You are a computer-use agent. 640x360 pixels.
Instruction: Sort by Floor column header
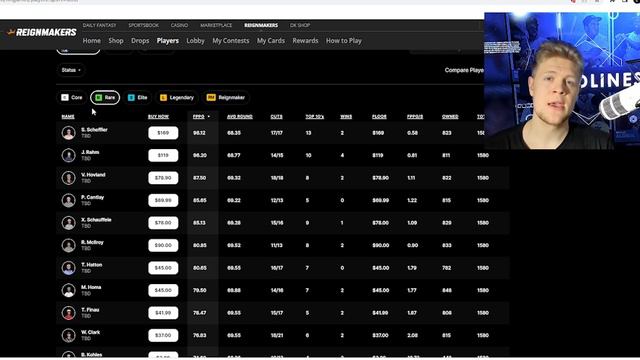click(x=379, y=117)
